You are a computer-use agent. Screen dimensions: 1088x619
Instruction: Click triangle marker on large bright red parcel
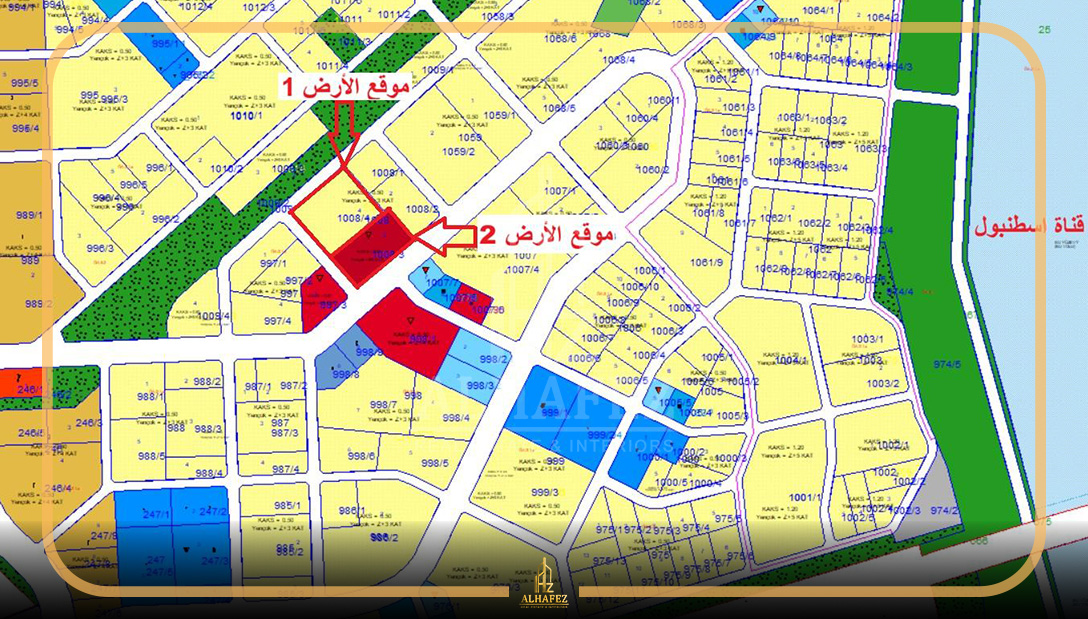coord(410,320)
